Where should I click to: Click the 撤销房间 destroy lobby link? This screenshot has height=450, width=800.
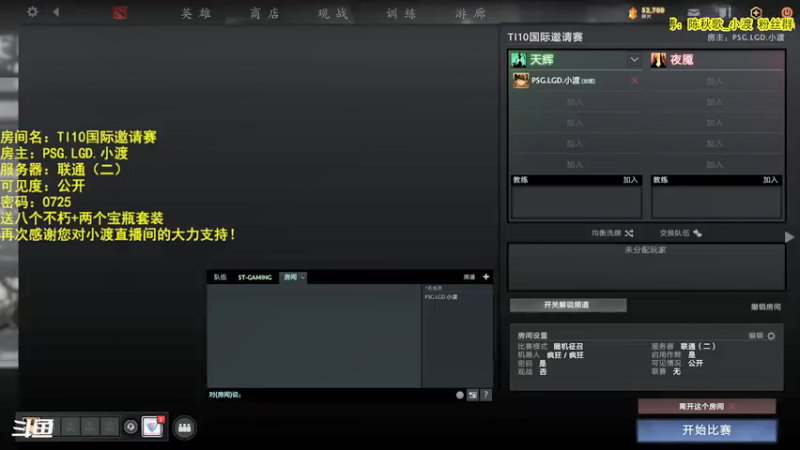coord(765,307)
